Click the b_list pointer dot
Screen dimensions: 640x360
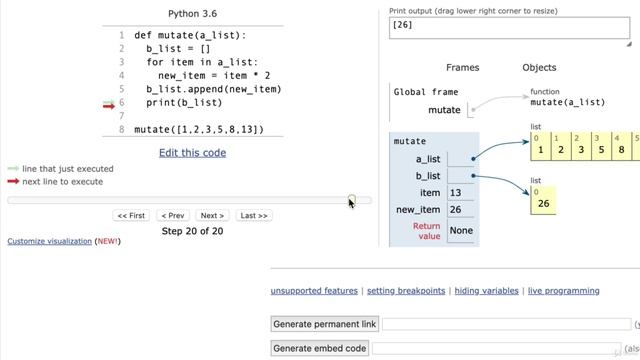click(x=473, y=176)
